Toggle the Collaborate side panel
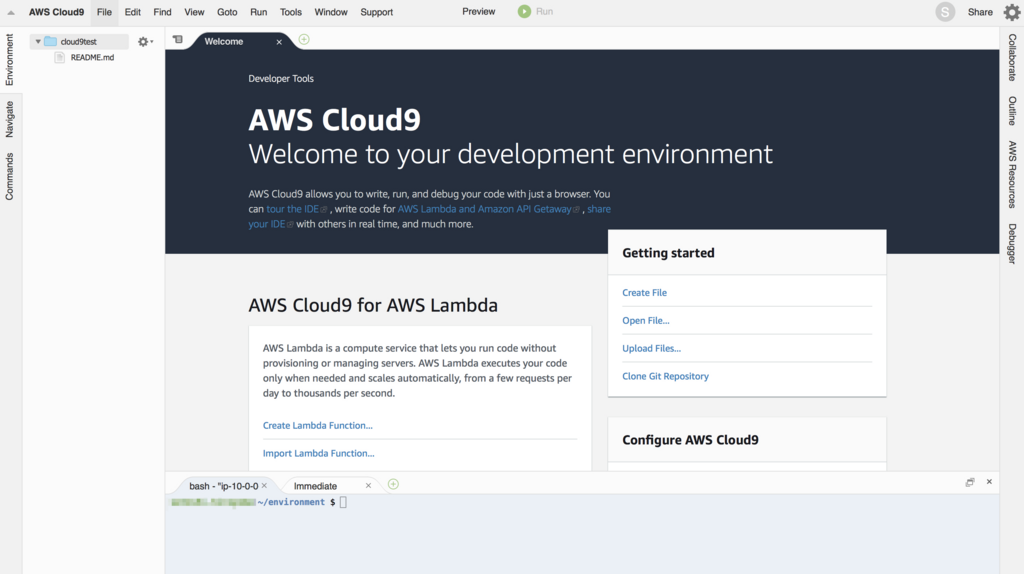 tap(1012, 57)
